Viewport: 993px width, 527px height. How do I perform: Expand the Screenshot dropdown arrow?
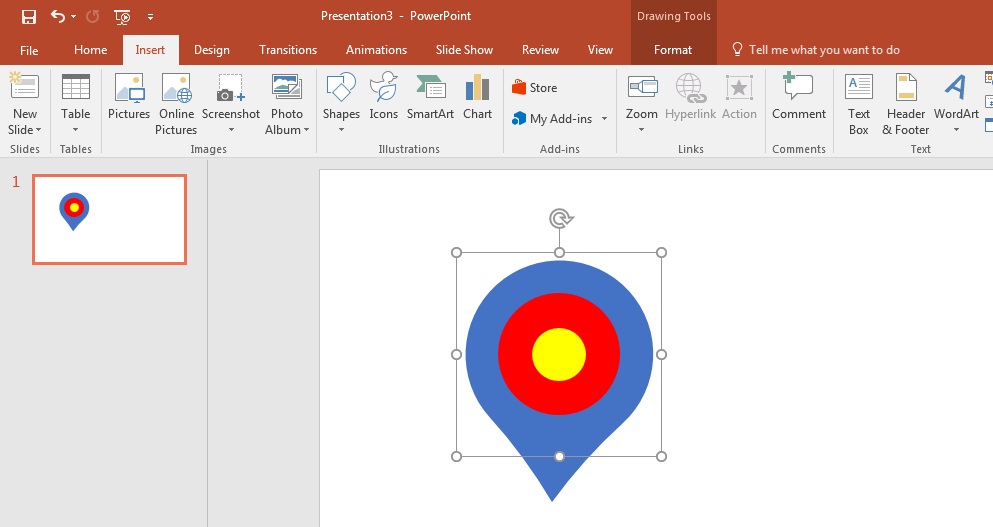click(x=231, y=130)
